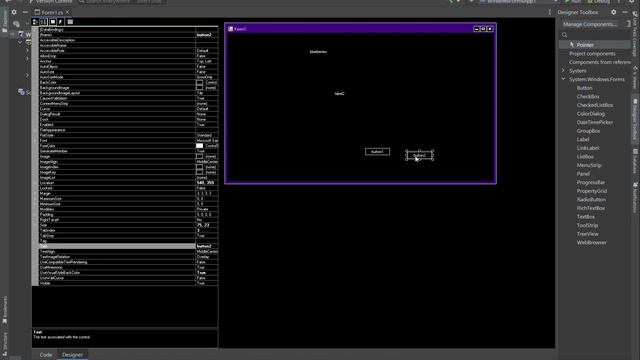Image resolution: width=640 pixels, height=360 pixels.
Task: Click the Alphabetical sort icon in Properties toolbar
Action: [44, 22]
